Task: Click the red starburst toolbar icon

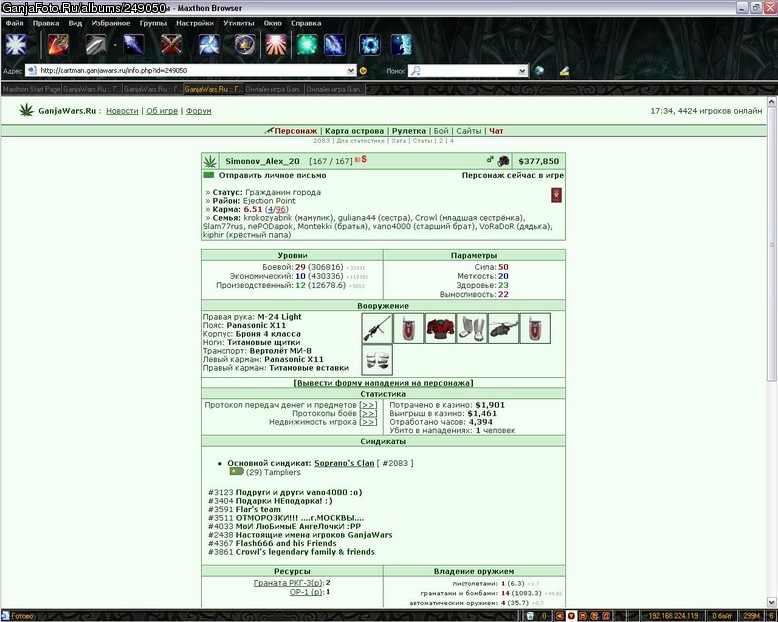Action: click(x=276, y=45)
